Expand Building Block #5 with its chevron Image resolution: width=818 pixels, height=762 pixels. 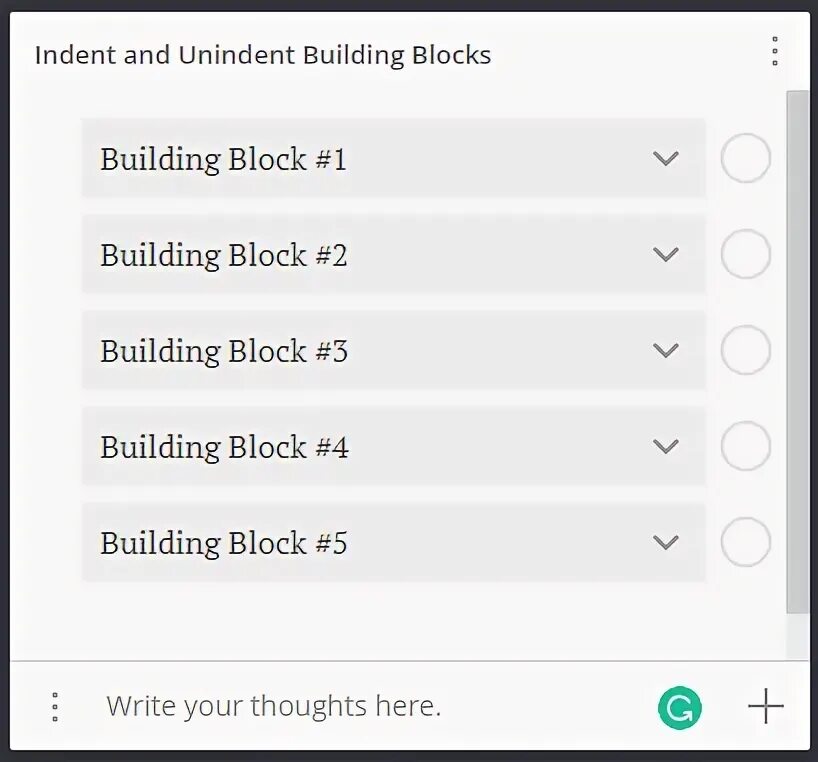(x=665, y=543)
